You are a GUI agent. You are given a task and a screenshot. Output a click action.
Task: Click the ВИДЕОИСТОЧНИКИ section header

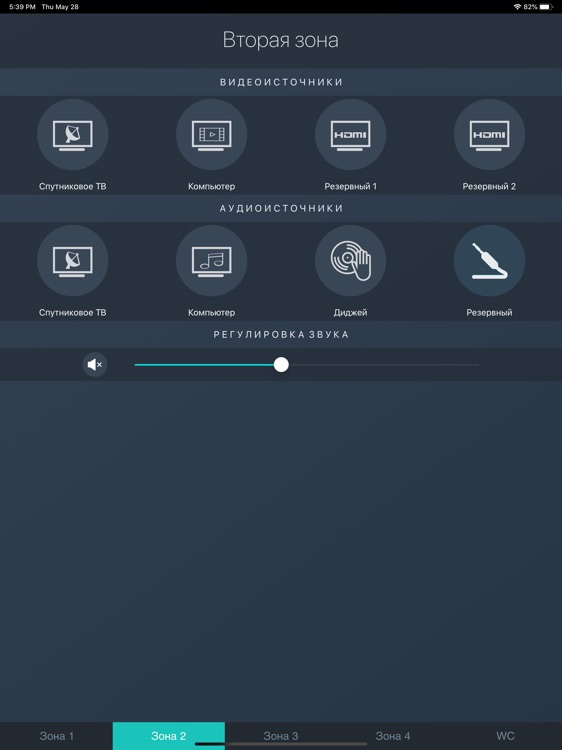point(281,82)
